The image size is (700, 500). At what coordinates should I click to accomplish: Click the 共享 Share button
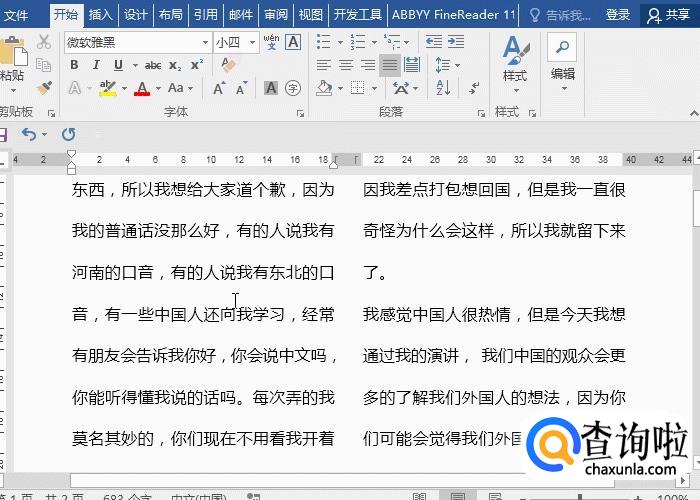pyautogui.click(x=669, y=16)
